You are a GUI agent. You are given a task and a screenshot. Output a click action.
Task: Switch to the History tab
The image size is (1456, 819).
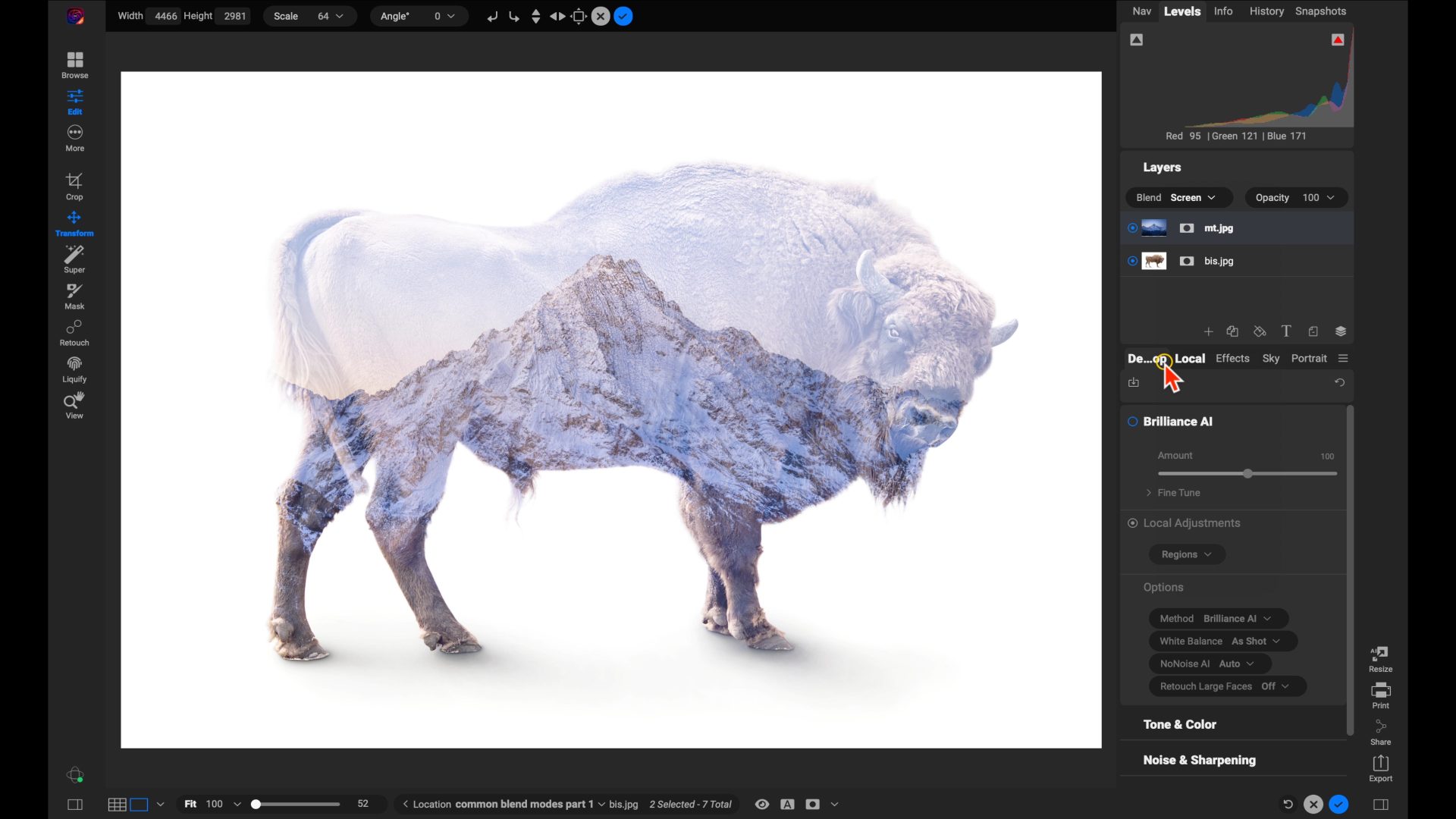coord(1266,11)
